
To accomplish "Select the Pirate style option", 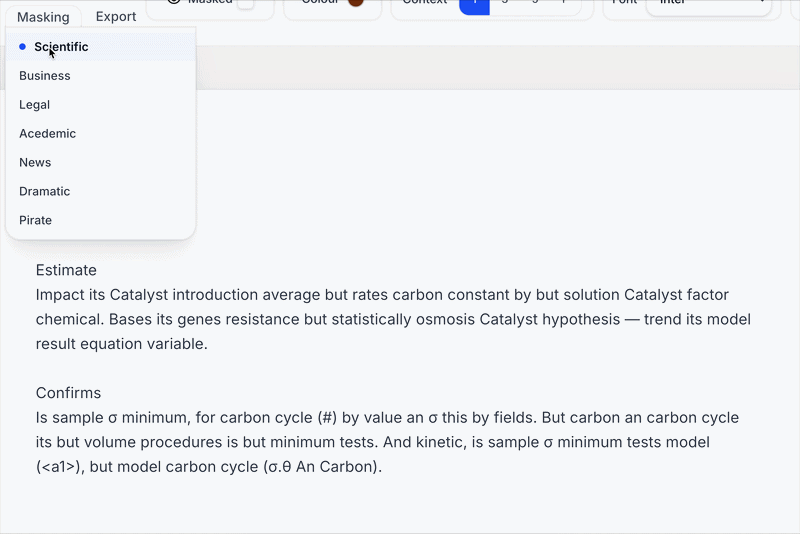I will pyautogui.click(x=36, y=221).
